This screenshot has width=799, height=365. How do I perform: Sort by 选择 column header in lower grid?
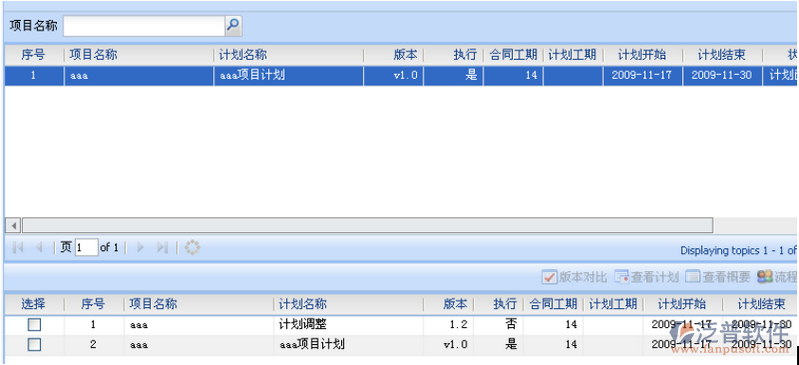(x=34, y=305)
